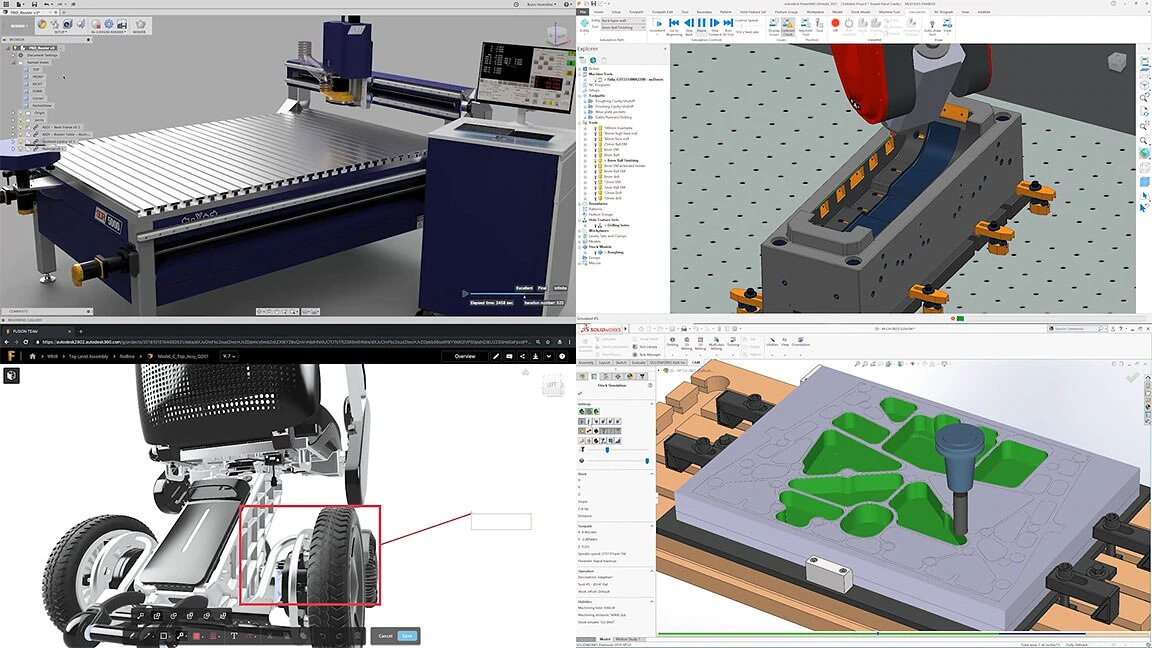
Task: Select the Text tool in markup toolbar
Action: coord(234,636)
